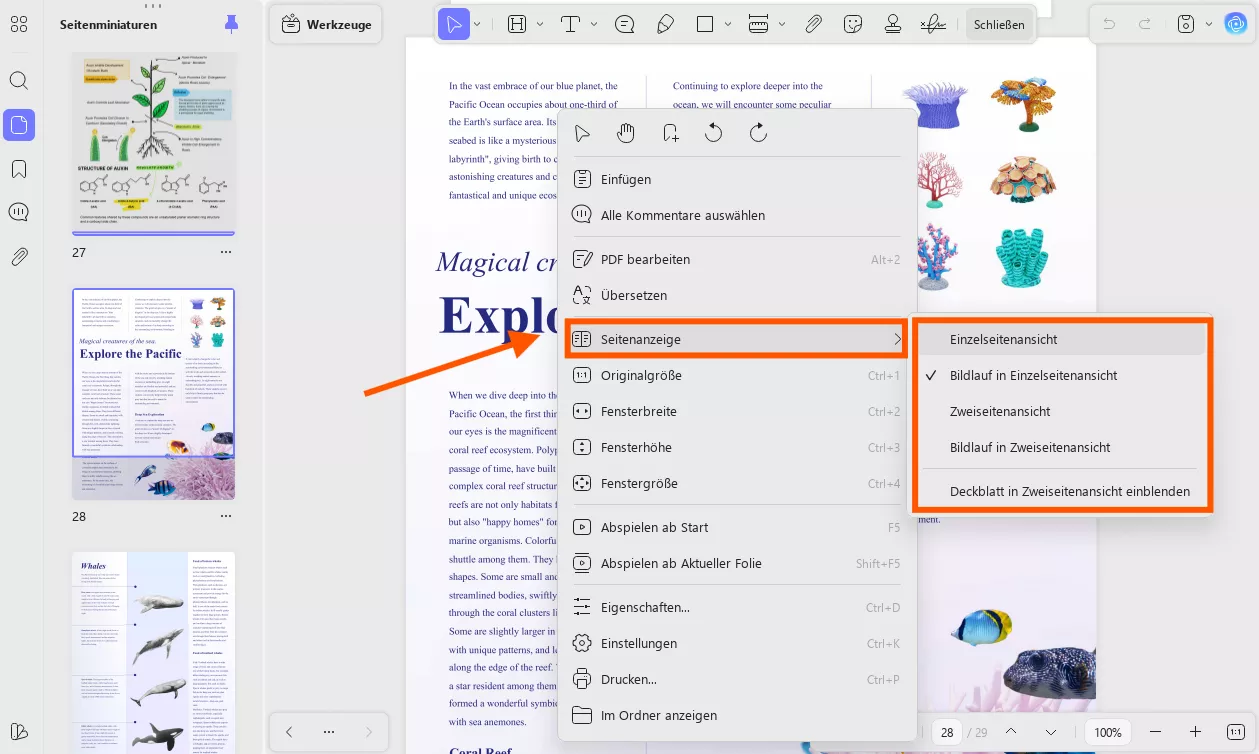Choose PDF bearbeiten menu entry
The width and height of the screenshot is (1259, 754).
point(736,259)
